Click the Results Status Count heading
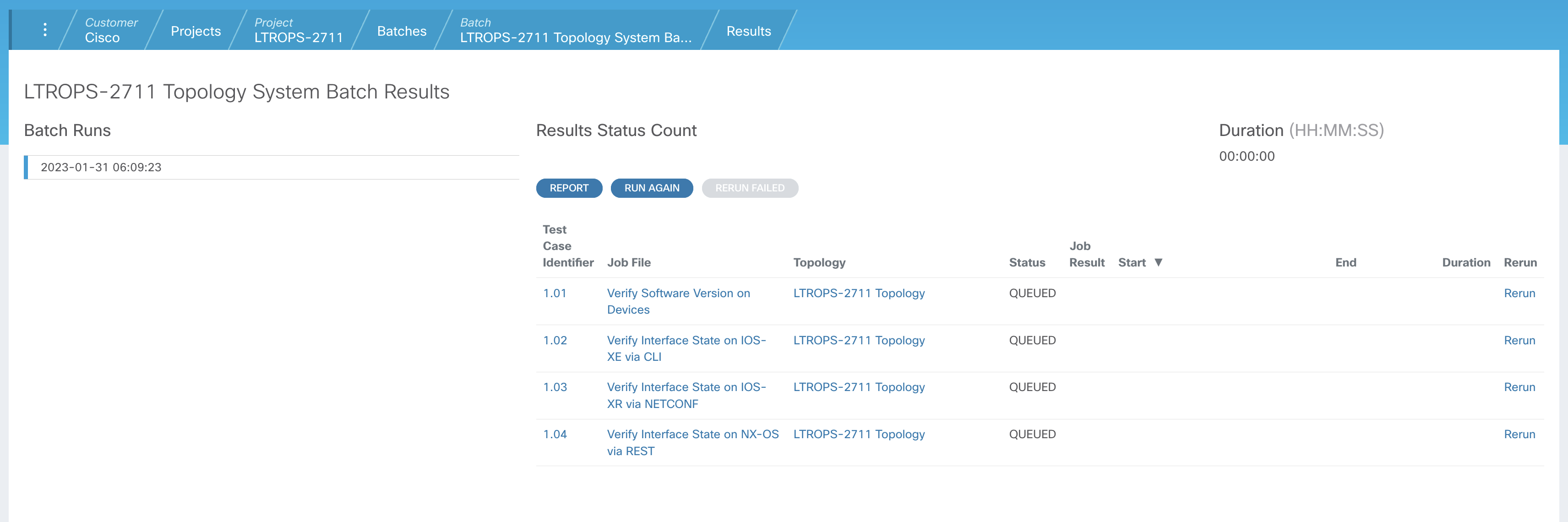The width and height of the screenshot is (1568, 522). [616, 130]
